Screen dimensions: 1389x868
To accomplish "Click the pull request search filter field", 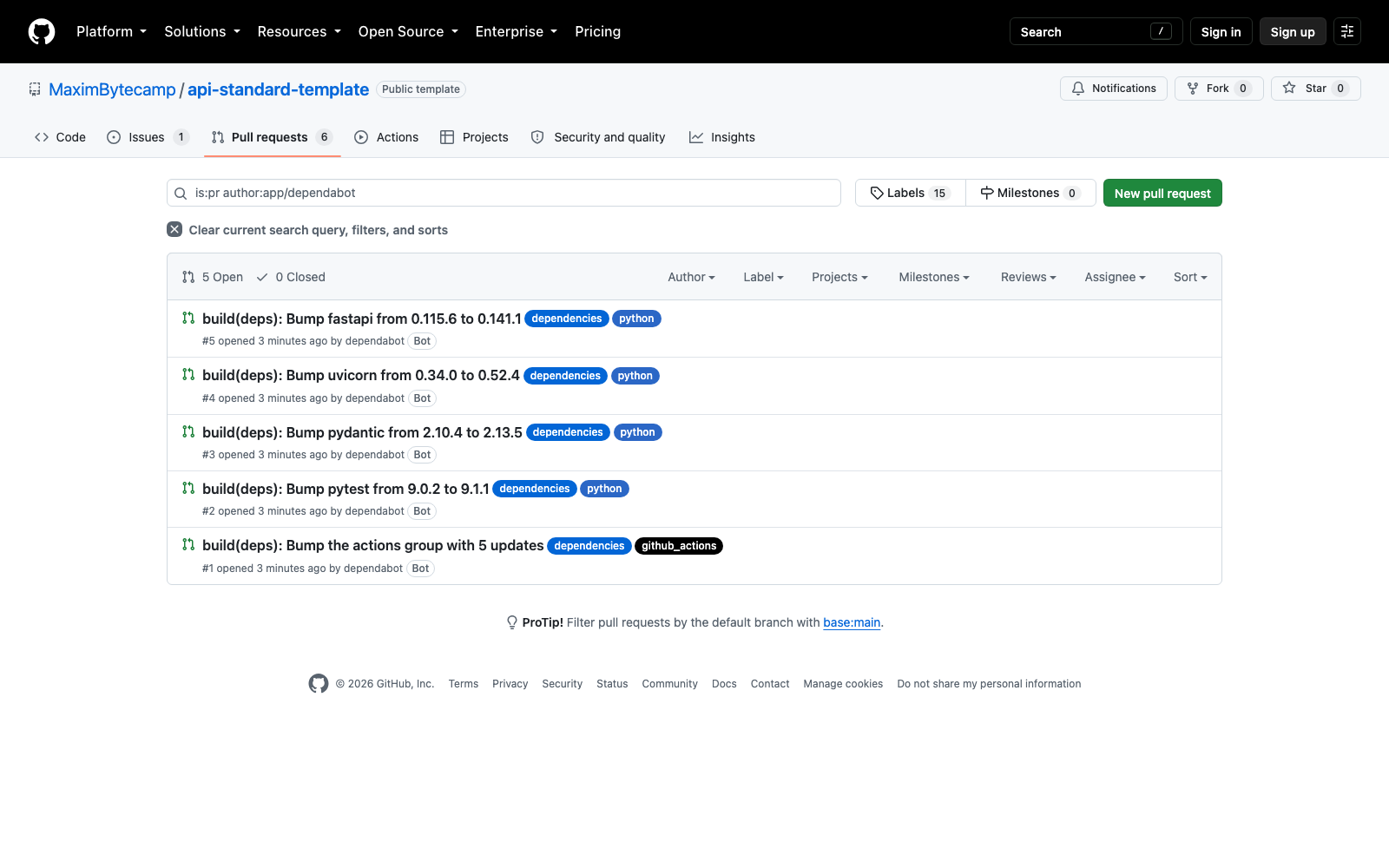I will [x=504, y=193].
